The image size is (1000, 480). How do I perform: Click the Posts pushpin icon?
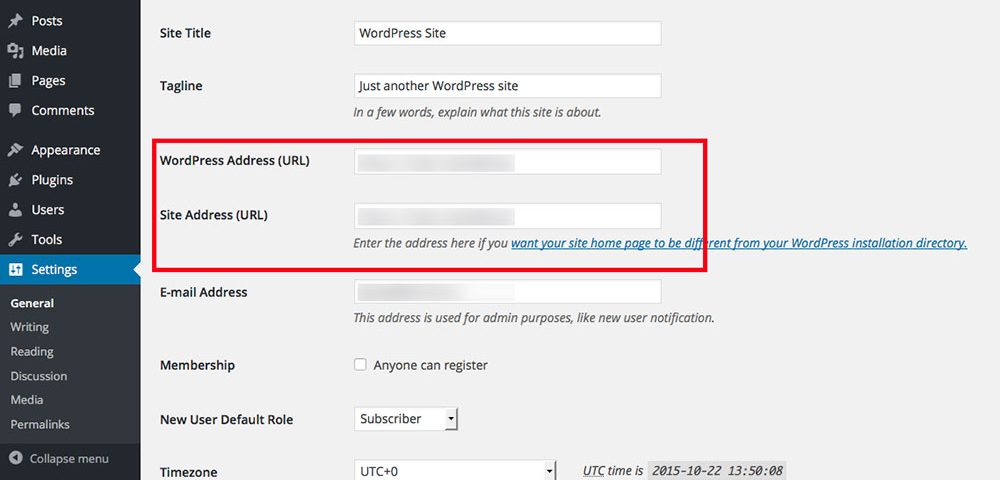tap(15, 21)
